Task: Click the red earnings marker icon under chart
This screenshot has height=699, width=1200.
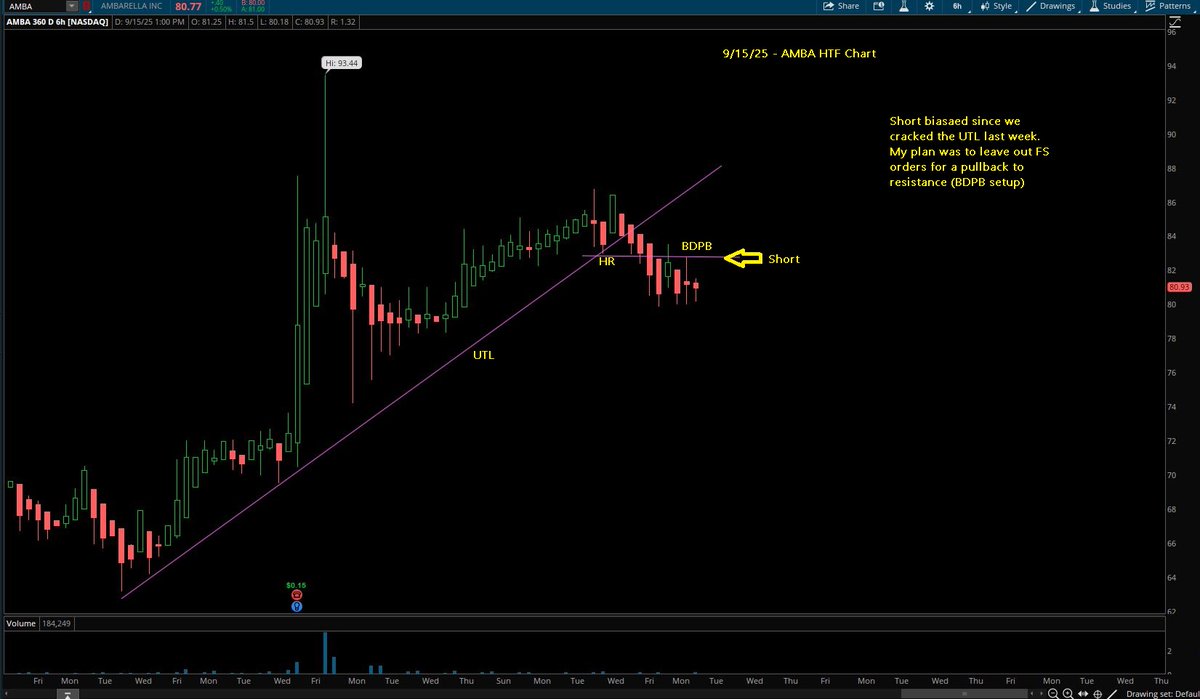Action: pos(297,594)
